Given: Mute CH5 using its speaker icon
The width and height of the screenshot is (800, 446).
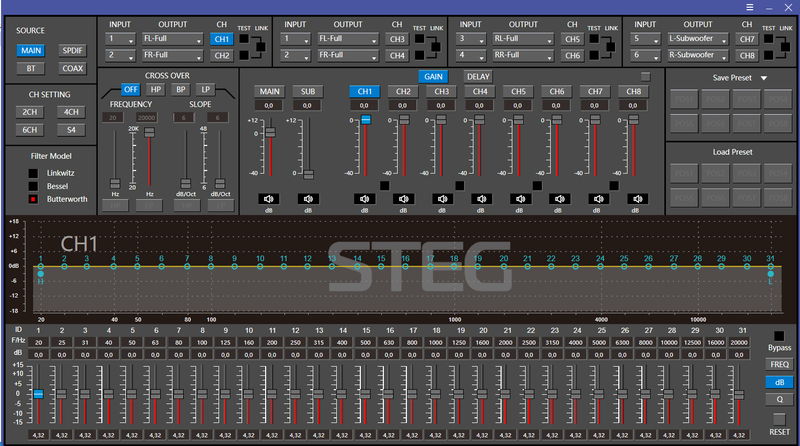Looking at the screenshot, I should [x=519, y=199].
